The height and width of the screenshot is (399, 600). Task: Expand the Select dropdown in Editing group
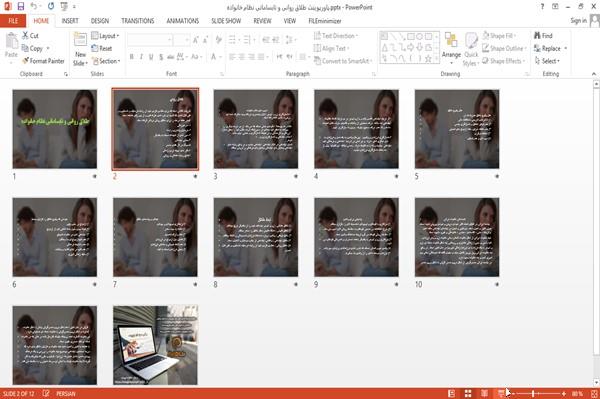(x=547, y=61)
